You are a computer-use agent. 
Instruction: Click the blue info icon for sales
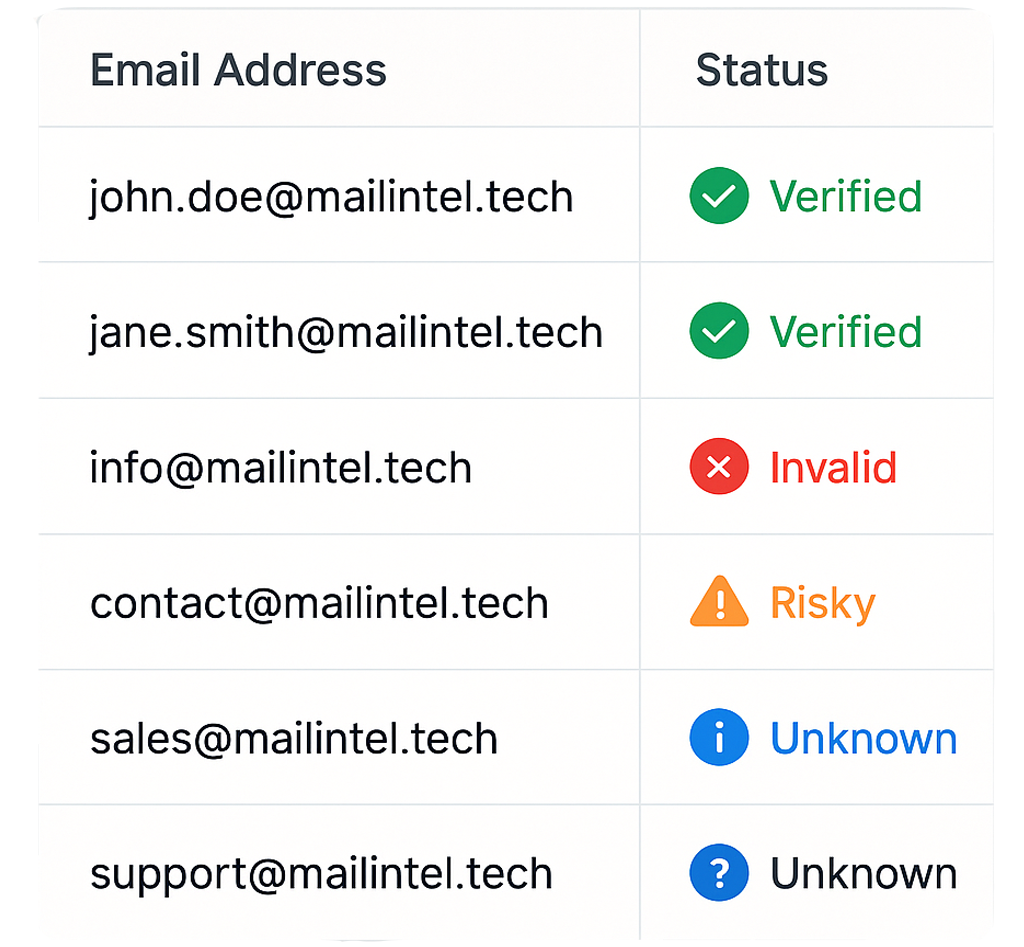coord(719,737)
